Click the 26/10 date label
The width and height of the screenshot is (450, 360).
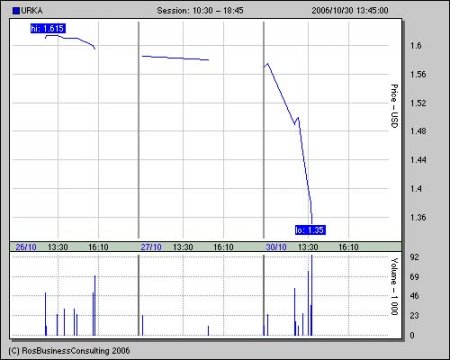click(x=26, y=247)
